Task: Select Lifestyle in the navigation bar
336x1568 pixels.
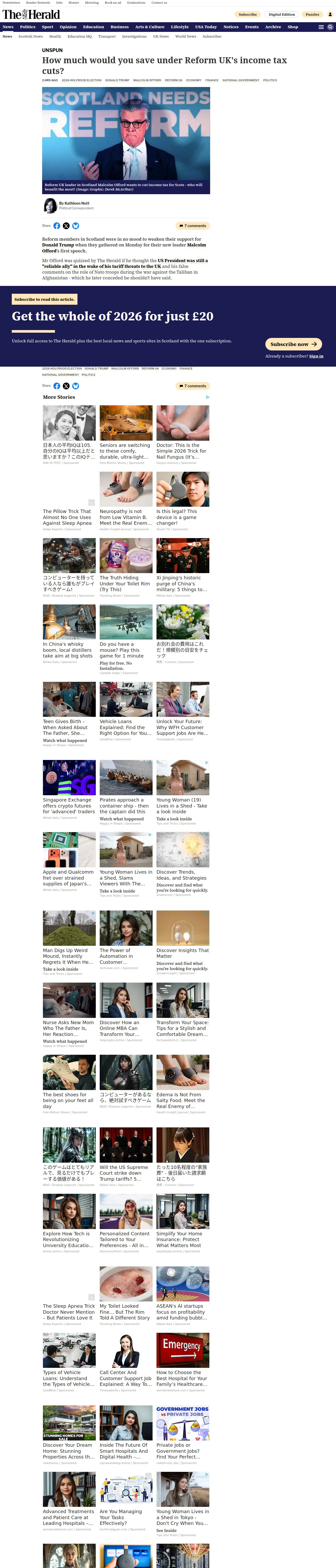Action: point(180,27)
